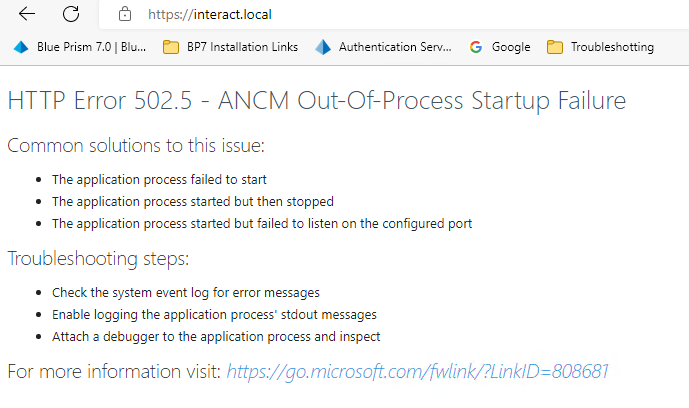This screenshot has width=689, height=408.
Task: Click the 'Common solutions to this issue' heading
Action: click(136, 145)
